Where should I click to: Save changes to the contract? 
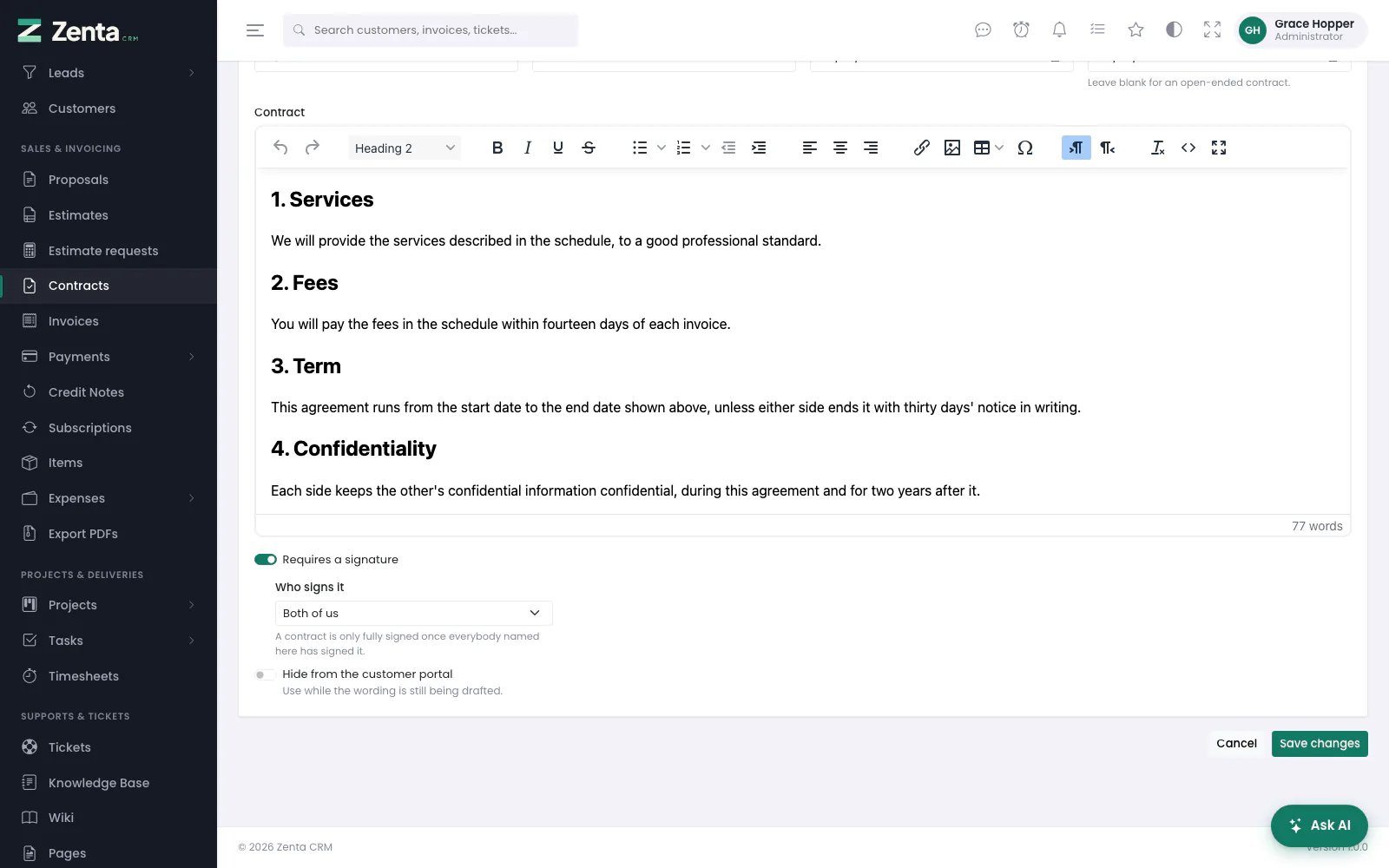click(1320, 744)
